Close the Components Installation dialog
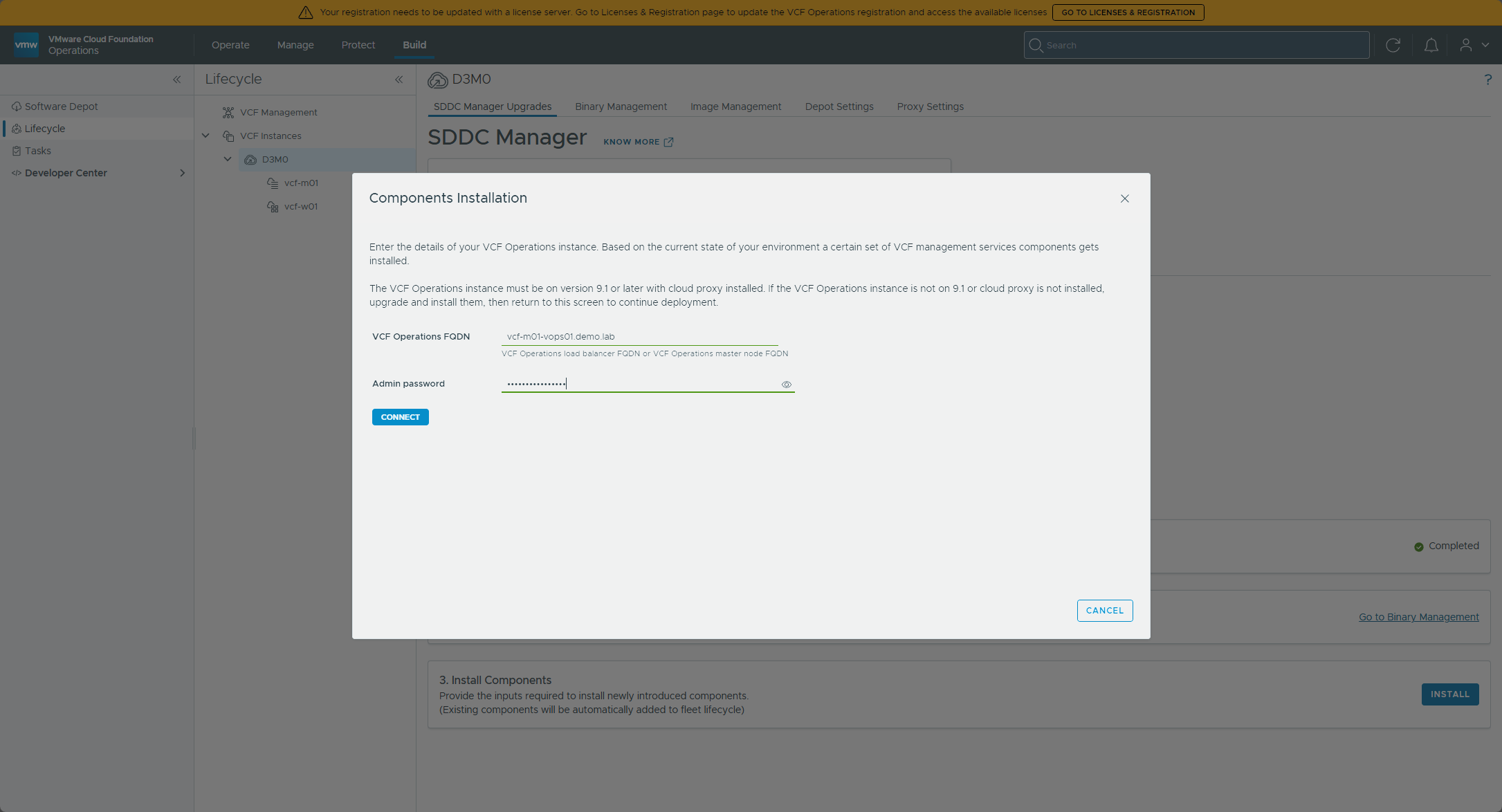 pos(1125,199)
